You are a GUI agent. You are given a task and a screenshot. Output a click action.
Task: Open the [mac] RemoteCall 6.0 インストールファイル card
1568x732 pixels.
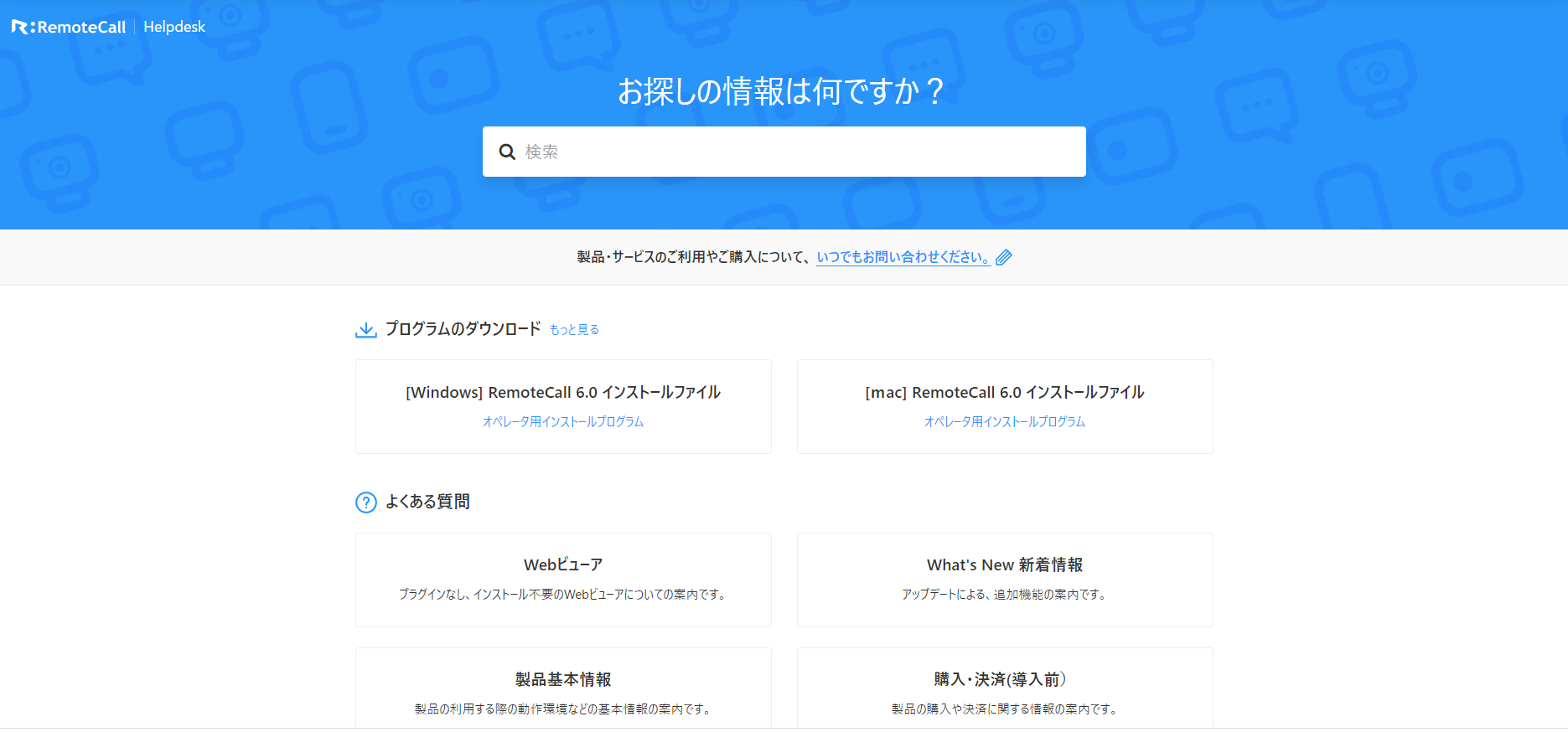point(1005,406)
